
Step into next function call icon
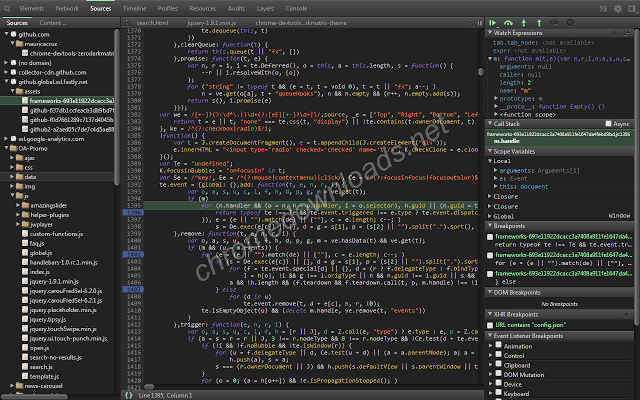[524, 23]
